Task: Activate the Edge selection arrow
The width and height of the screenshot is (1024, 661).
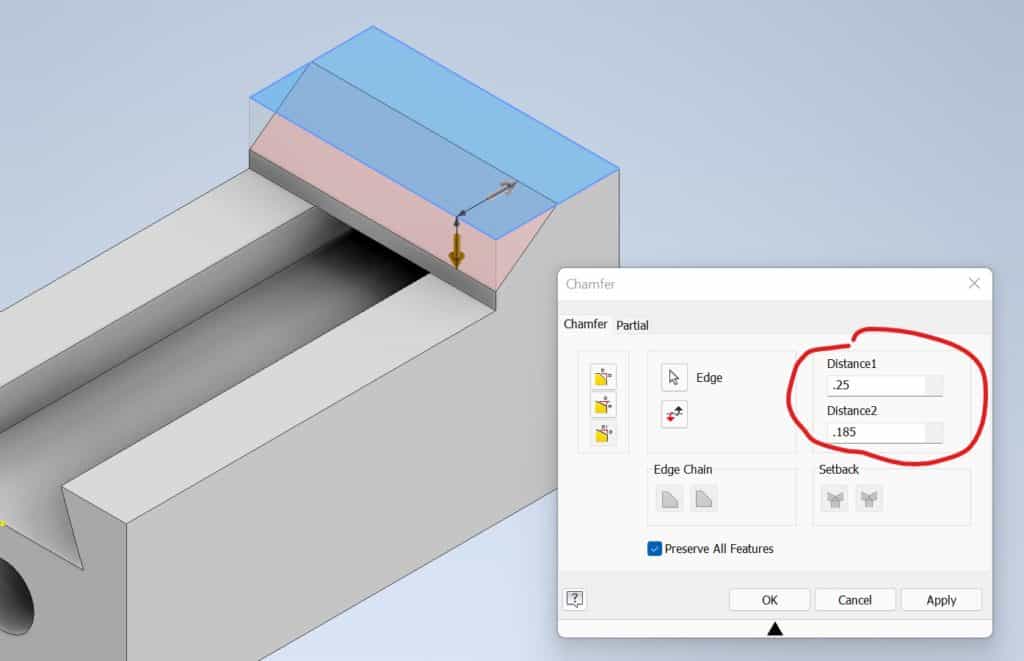Action: coord(674,378)
